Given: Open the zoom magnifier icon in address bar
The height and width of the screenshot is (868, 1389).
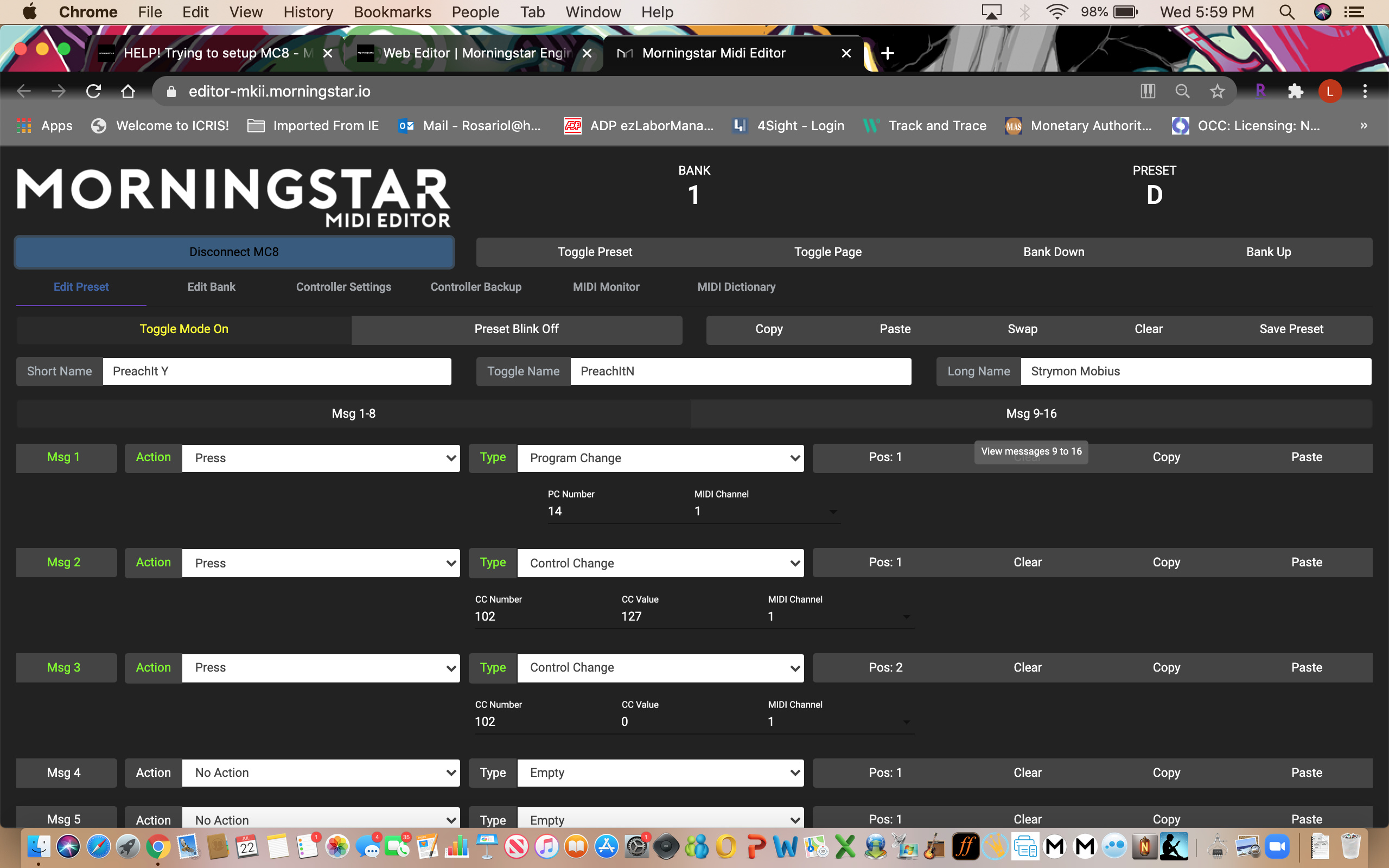Looking at the screenshot, I should 1182,91.
